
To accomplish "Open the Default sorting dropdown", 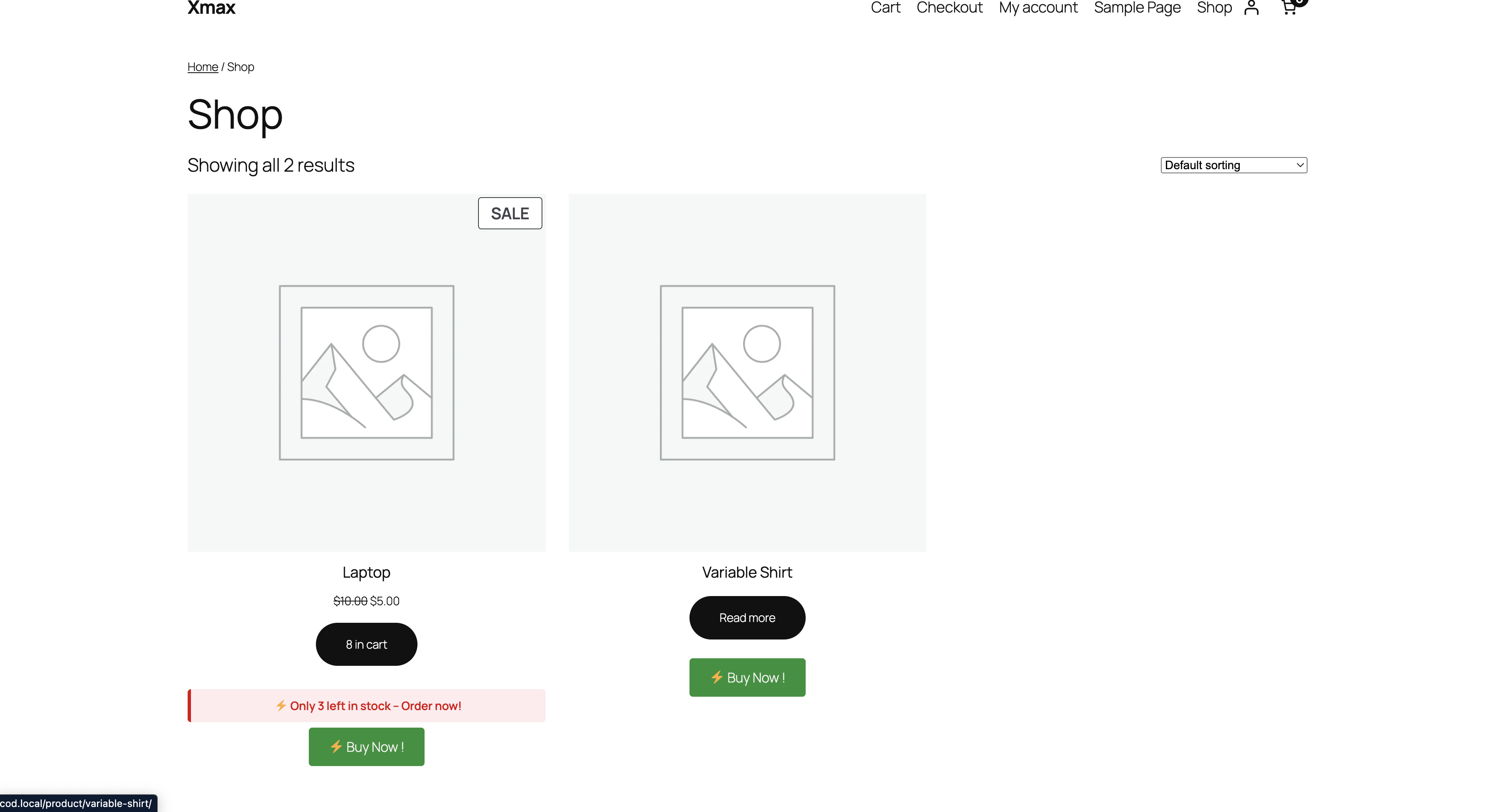I will 1234,165.
